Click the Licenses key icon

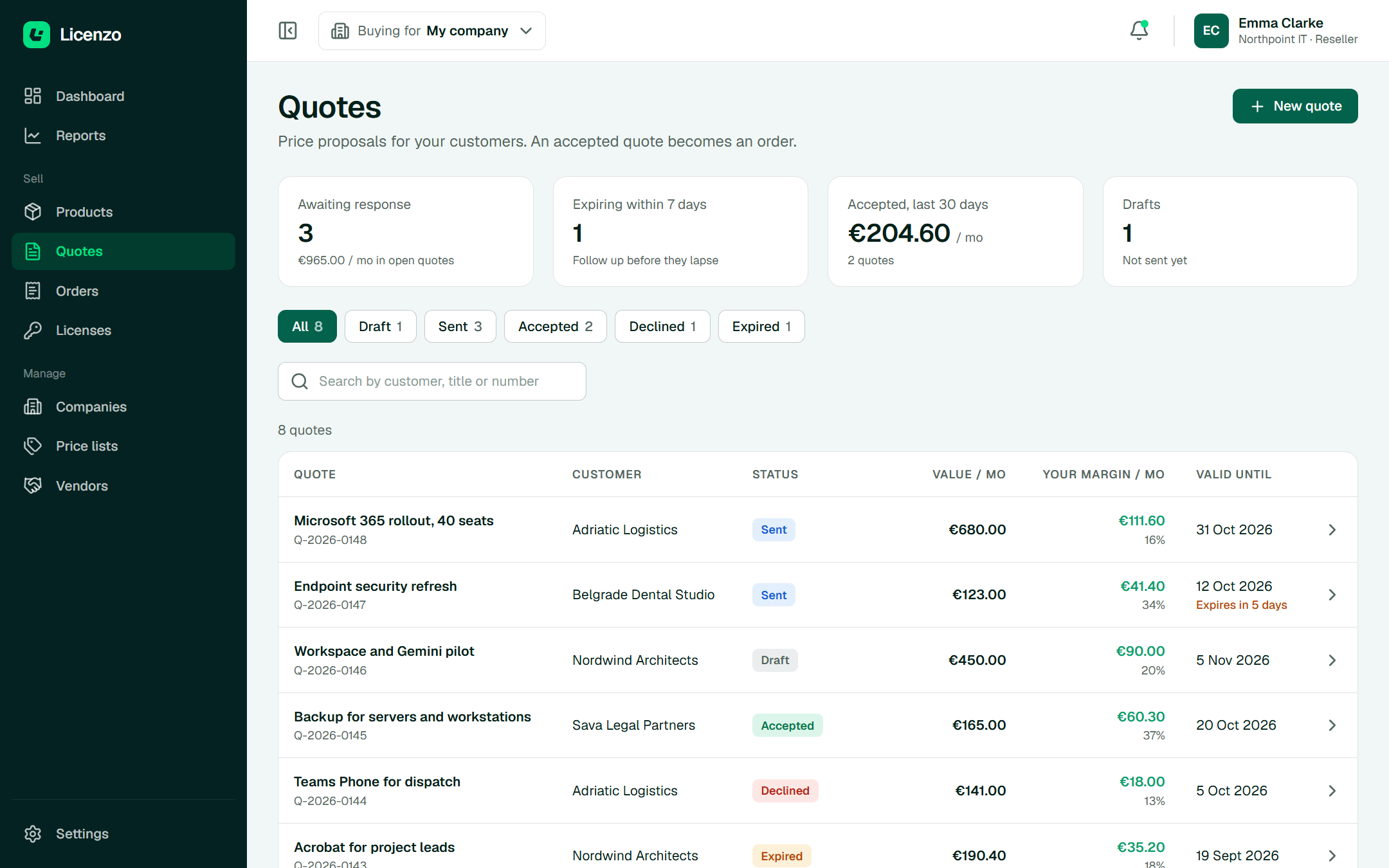pyautogui.click(x=33, y=330)
